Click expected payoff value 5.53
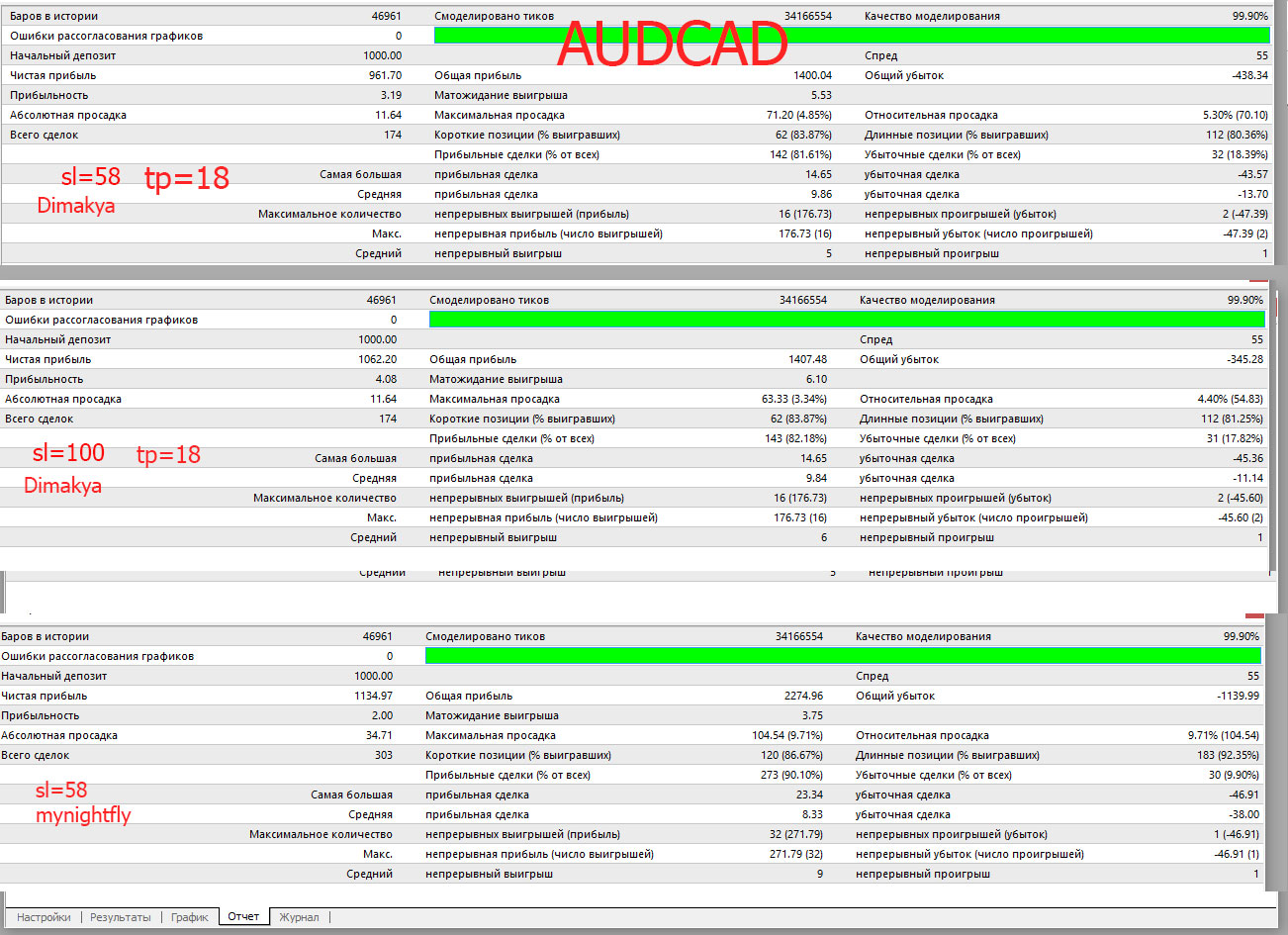The image size is (1288, 935). pos(821,95)
